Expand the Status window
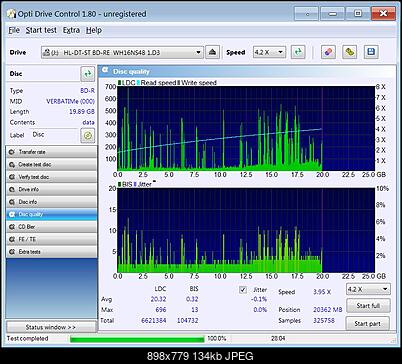402x364 pixels. (51, 327)
